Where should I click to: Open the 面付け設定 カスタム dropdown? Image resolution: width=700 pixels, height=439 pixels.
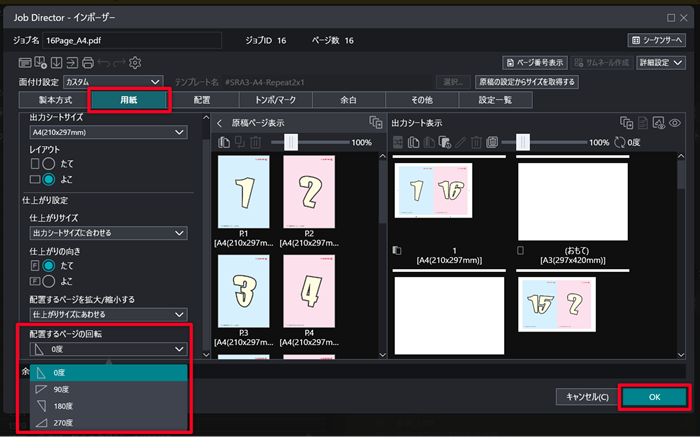(x=112, y=81)
